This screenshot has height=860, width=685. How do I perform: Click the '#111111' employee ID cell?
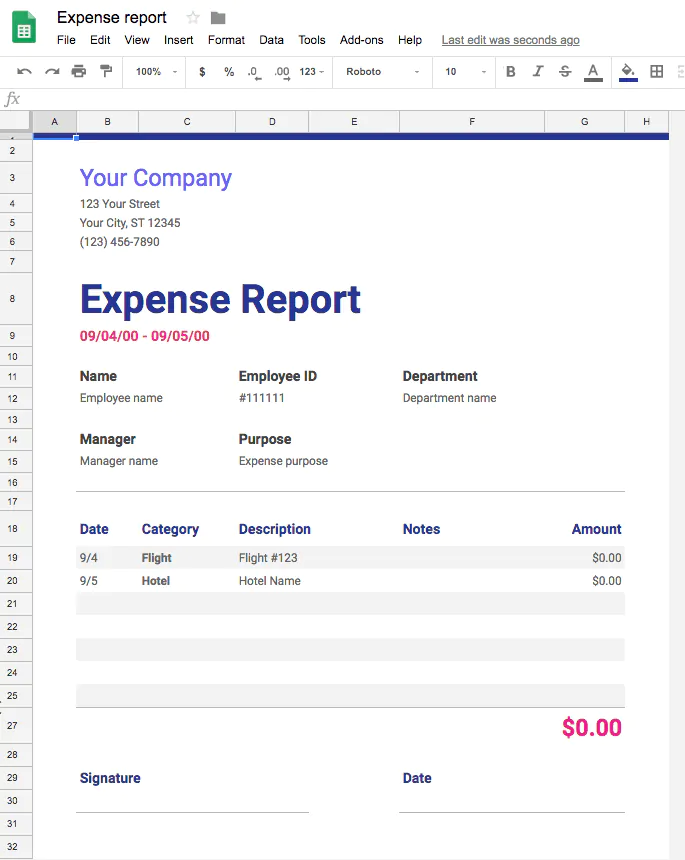262,398
